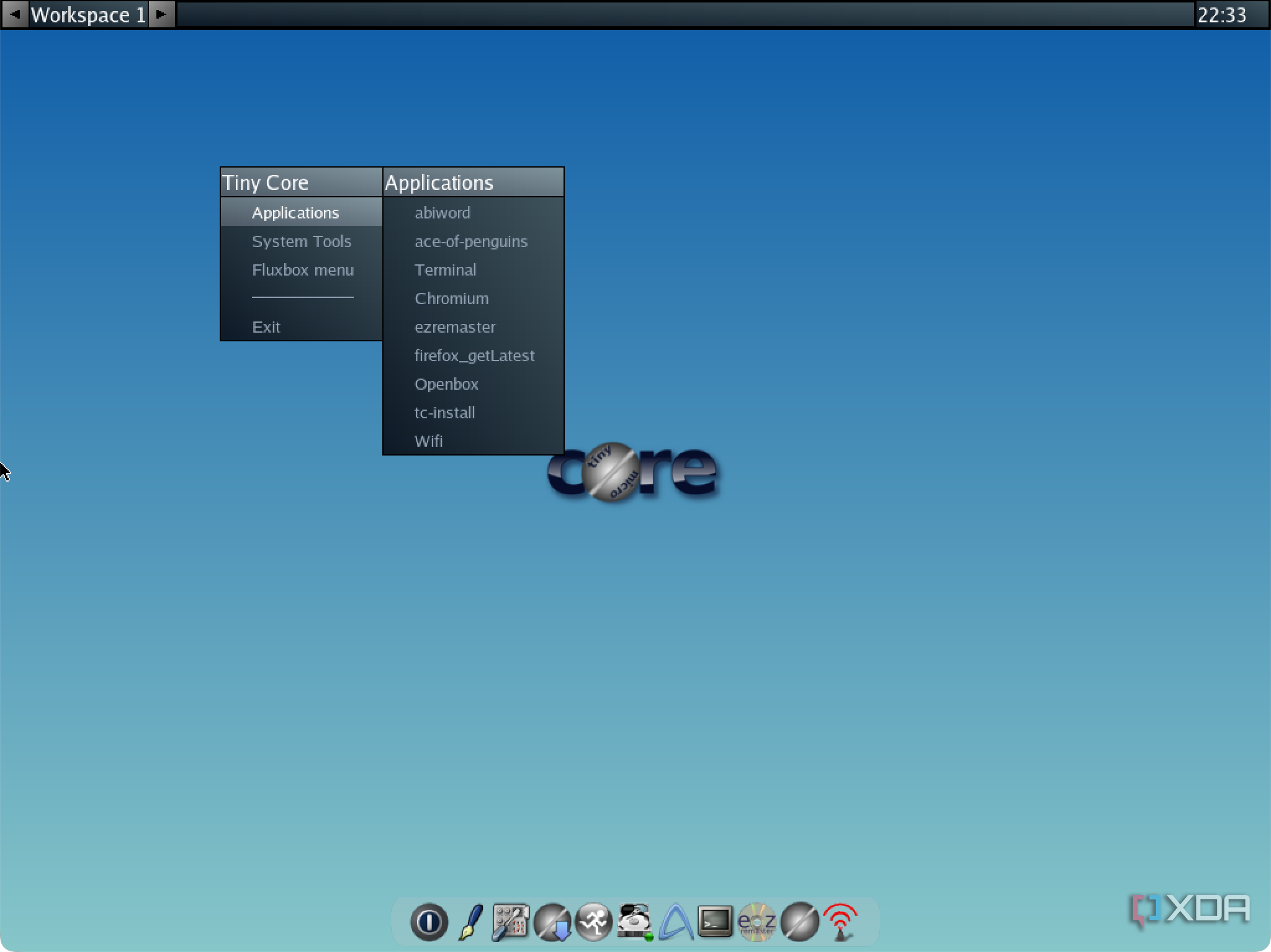1271x952 pixels.
Task: Open Apps browser with the download-arrow icon
Action: coord(552,922)
